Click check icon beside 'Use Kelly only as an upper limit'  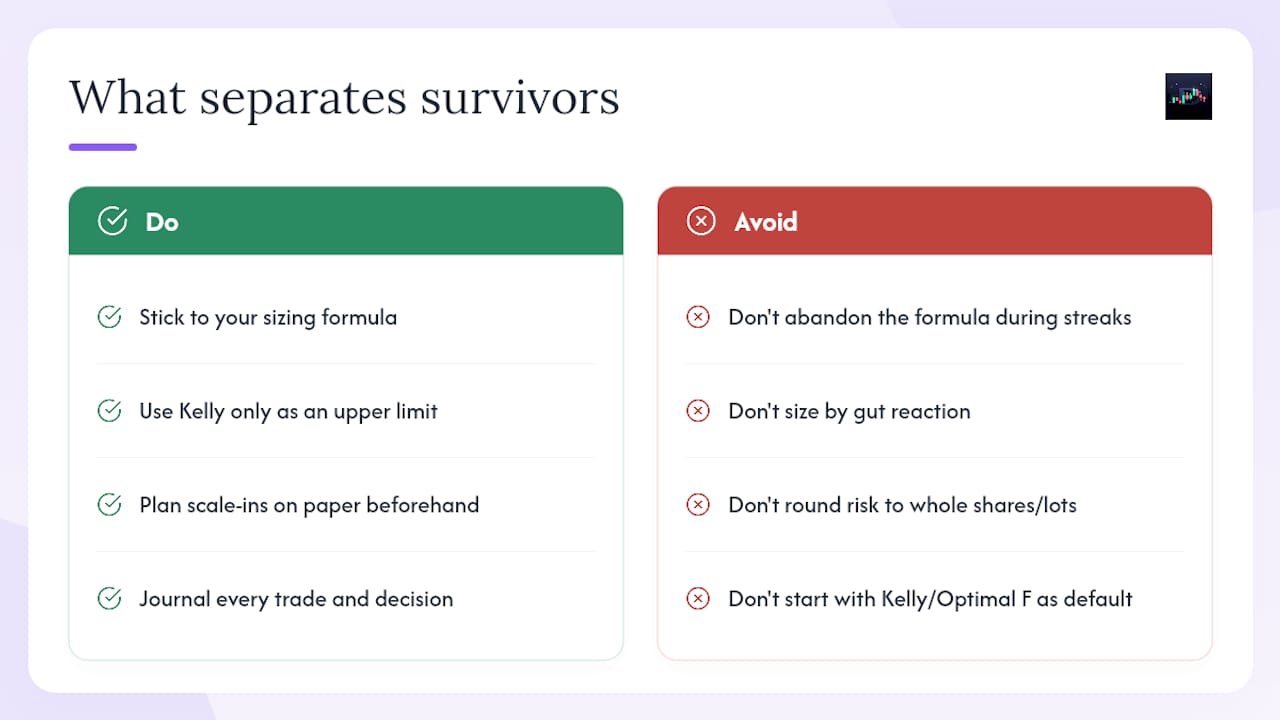click(109, 411)
